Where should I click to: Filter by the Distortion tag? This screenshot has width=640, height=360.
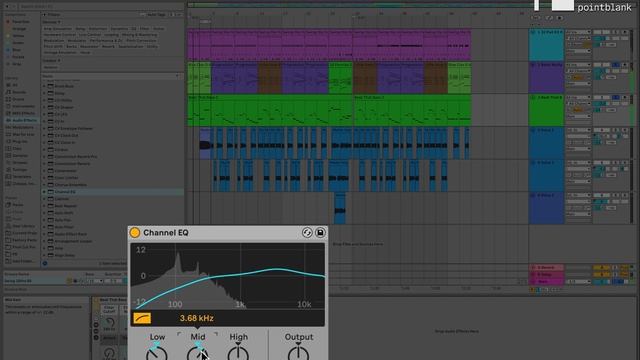98,29
